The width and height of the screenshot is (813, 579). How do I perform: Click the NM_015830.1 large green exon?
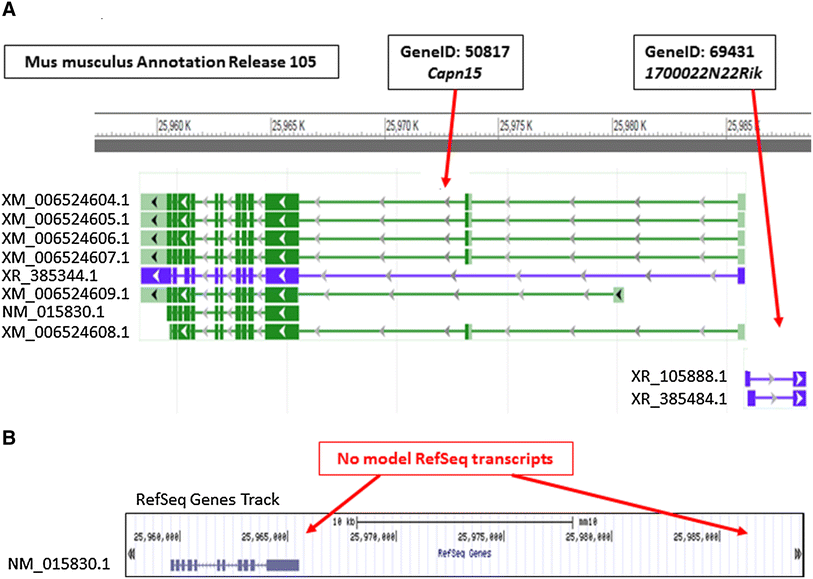pyautogui.click(x=282, y=312)
